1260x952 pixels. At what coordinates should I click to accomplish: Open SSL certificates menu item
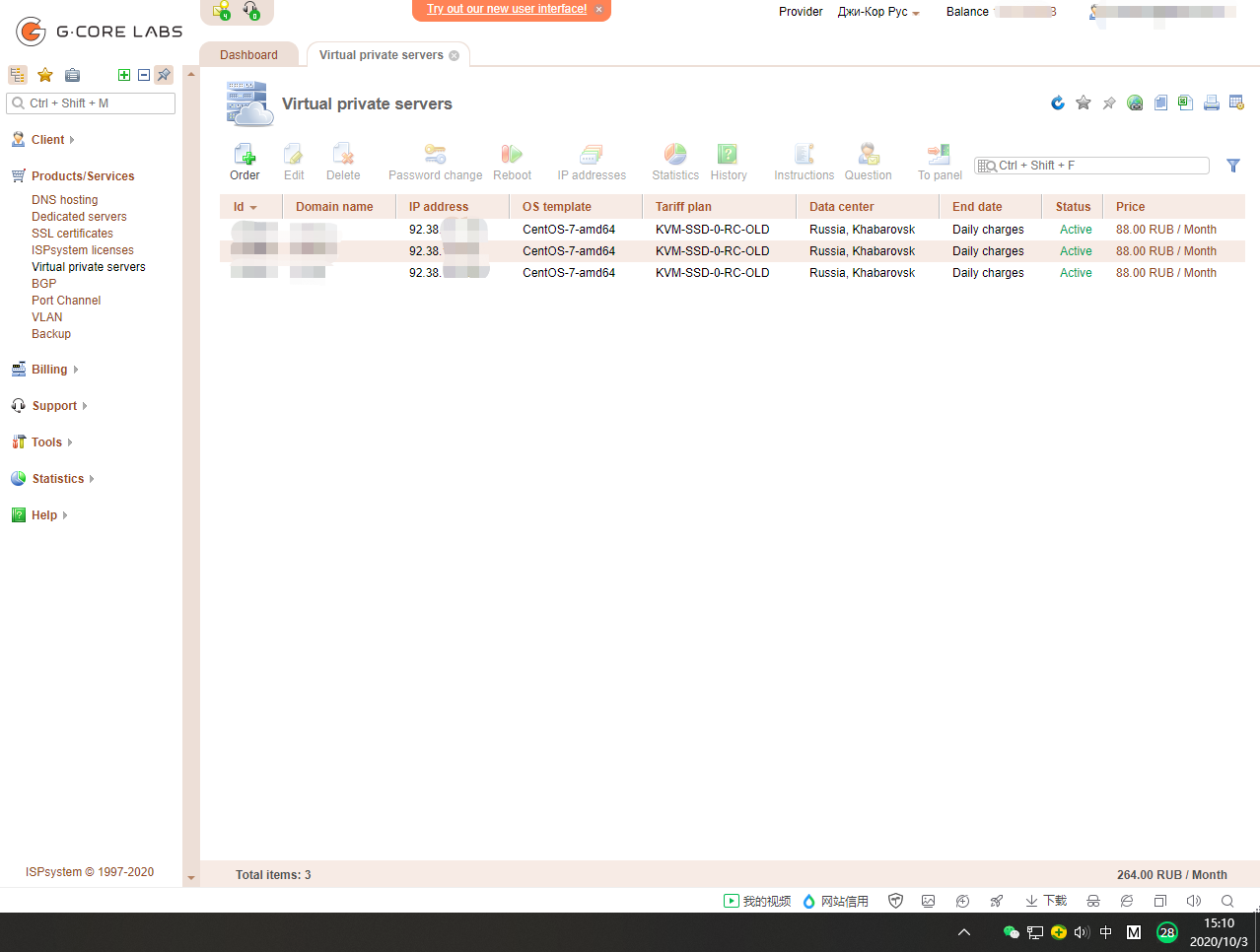pyautogui.click(x=72, y=234)
